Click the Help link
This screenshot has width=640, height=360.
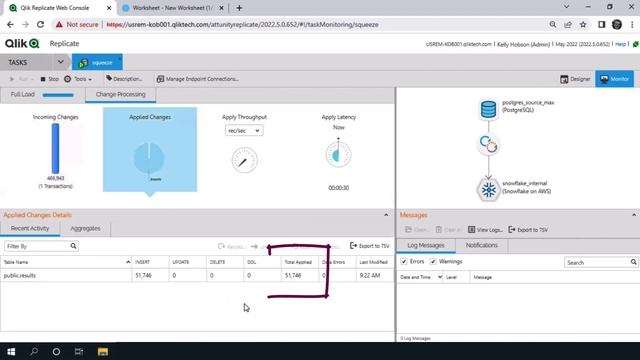click(620, 44)
